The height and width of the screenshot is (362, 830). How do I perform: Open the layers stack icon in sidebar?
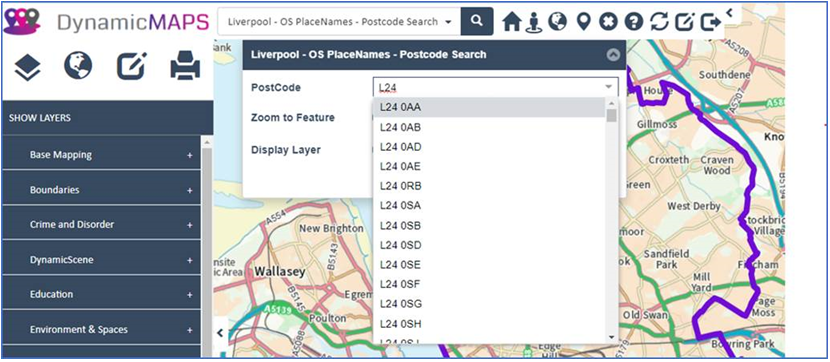point(28,67)
